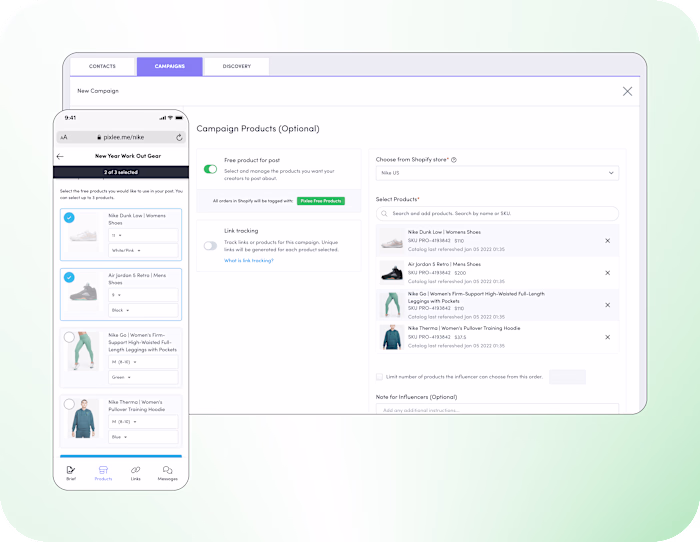
Task: Tap the back arrow in mobile preview
Action: pyautogui.click(x=60, y=156)
